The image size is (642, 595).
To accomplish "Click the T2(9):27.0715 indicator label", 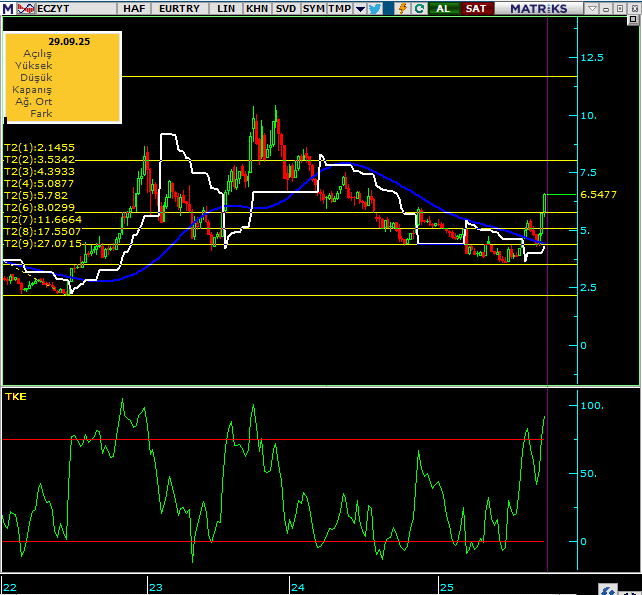I will click(x=43, y=244).
